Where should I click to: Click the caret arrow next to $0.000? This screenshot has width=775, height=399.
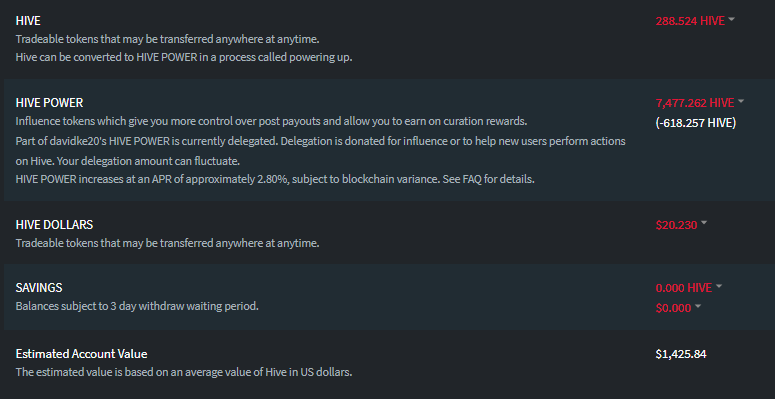tap(698, 307)
